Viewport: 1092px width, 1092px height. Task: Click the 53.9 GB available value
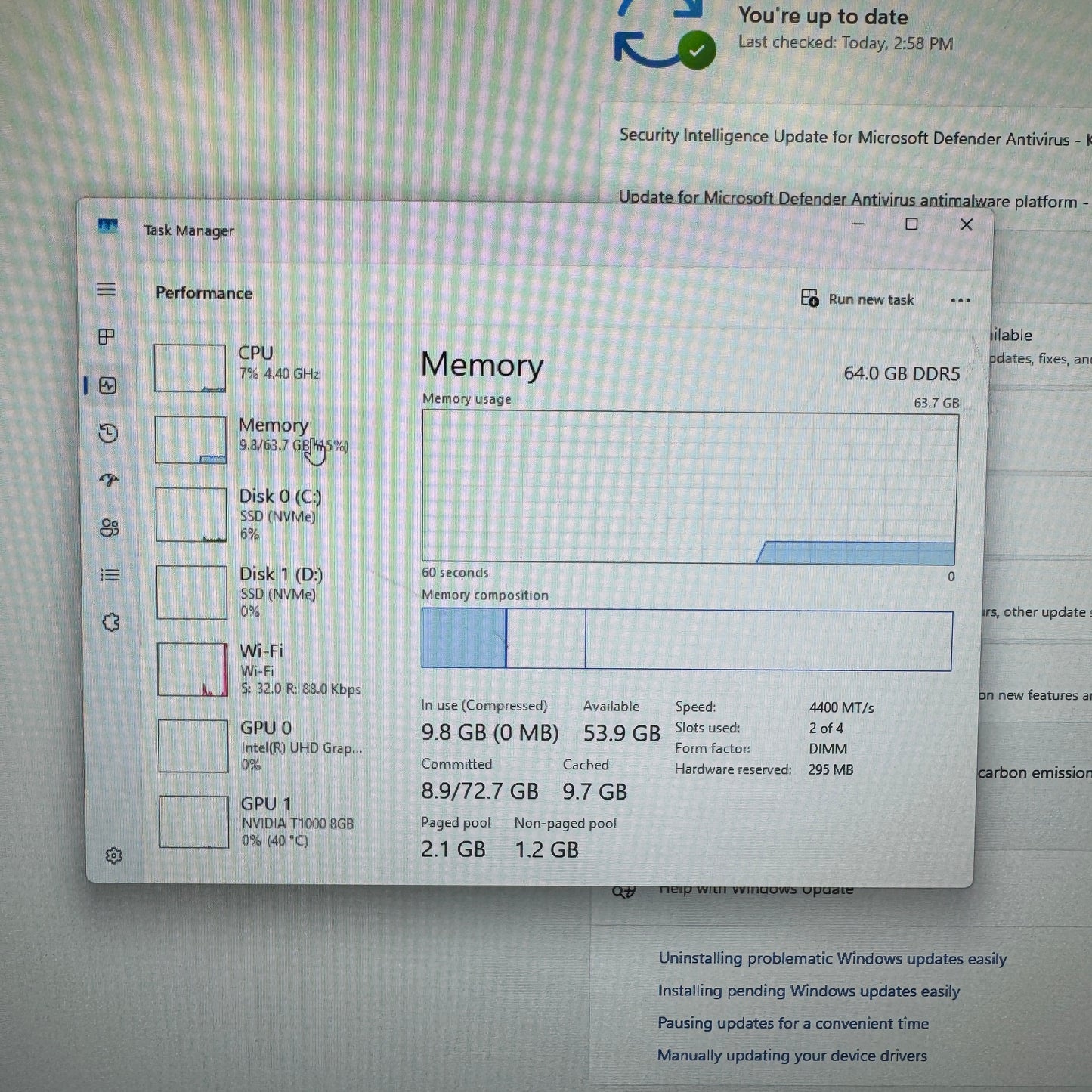[x=622, y=733]
